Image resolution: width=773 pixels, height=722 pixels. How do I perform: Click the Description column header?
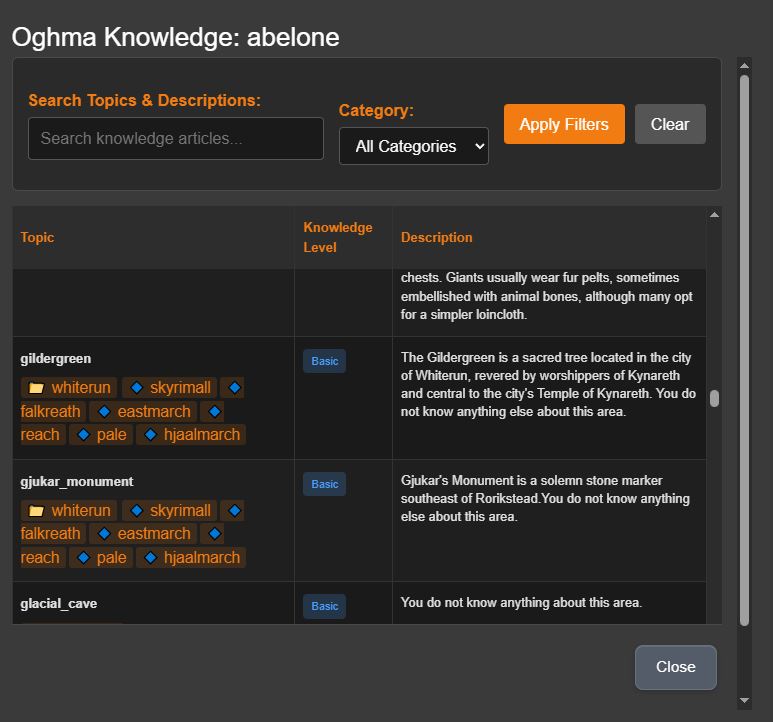tap(437, 238)
